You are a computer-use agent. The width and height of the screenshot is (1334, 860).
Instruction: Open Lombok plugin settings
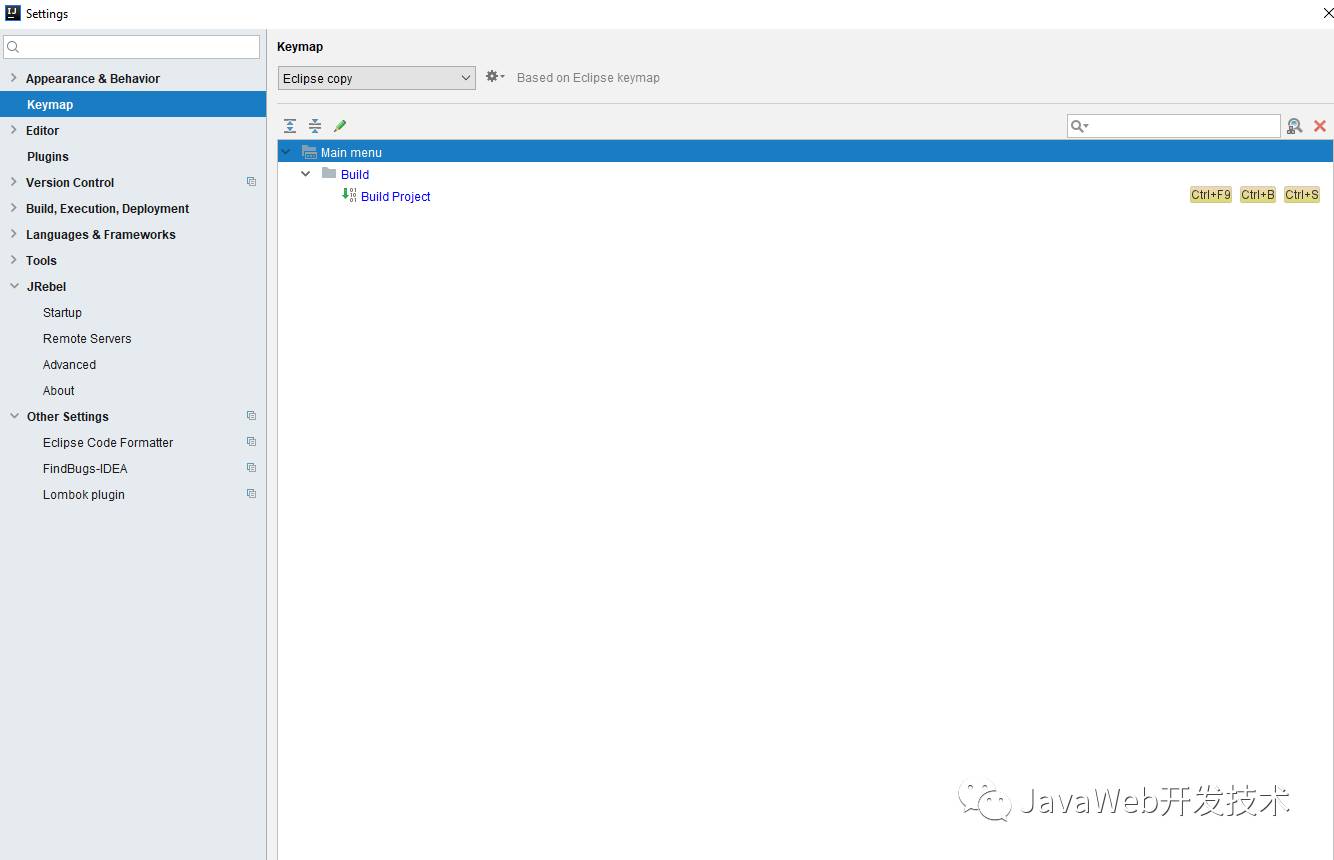pos(84,495)
